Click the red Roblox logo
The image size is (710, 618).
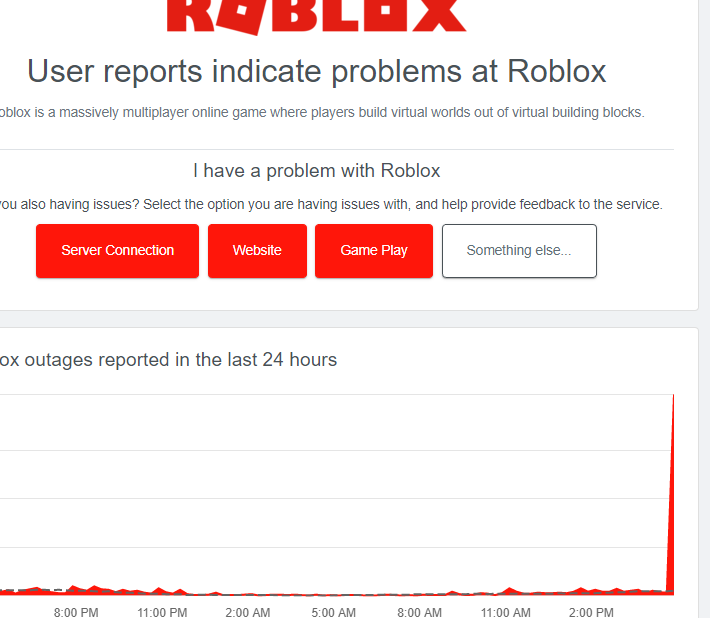[317, 16]
